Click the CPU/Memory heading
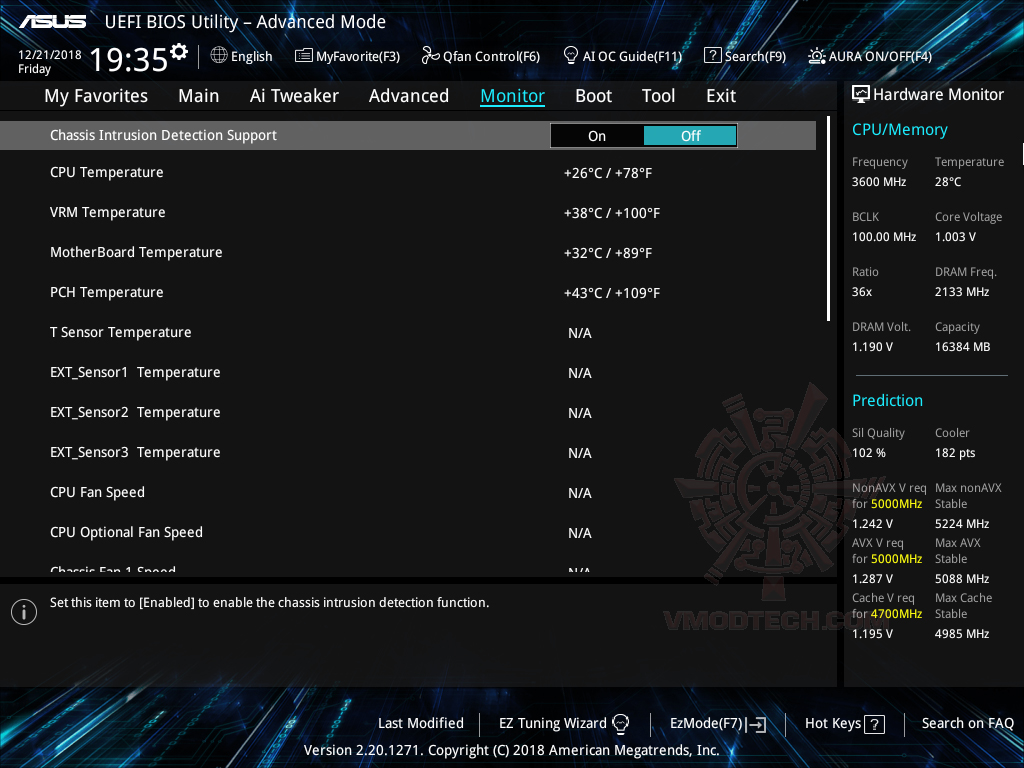Screen dimensions: 1024x768 pos(899,130)
